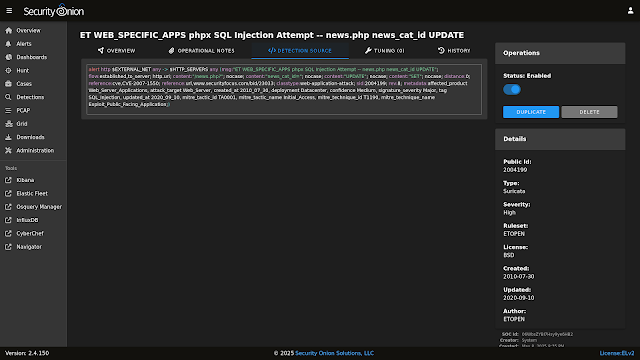Click the Administration icon in sidebar

8,151
